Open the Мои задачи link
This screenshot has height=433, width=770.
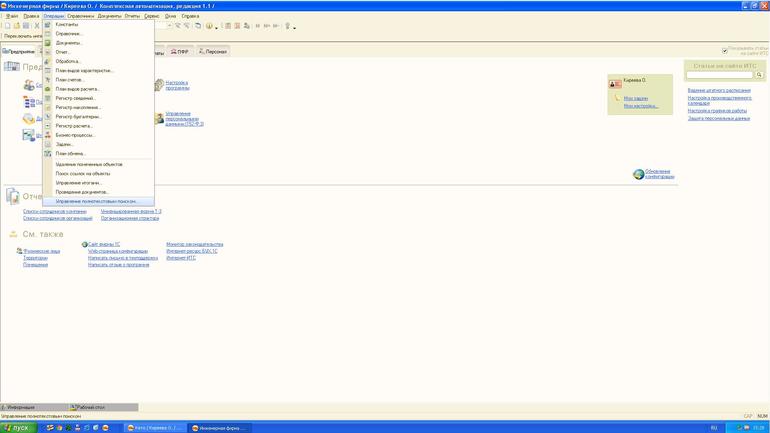635,98
